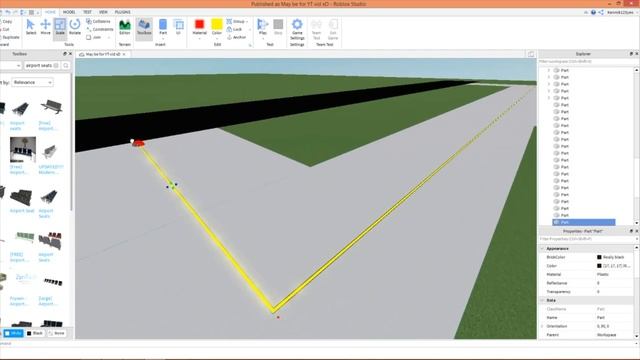Switch to the HOME ribbon tab
640x360 pixels.
(x=50, y=12)
